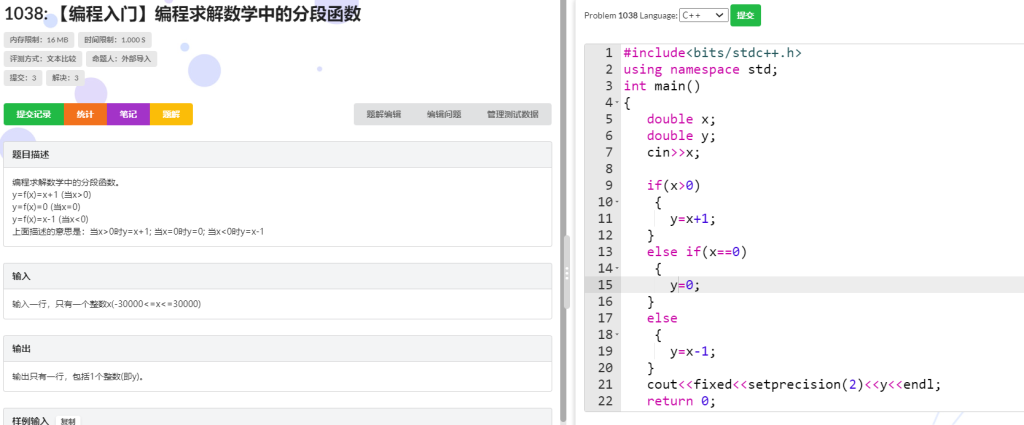Click the text y=f(x)=0 (当x=0)
Screen dimensions: 1024x425
tap(46, 207)
